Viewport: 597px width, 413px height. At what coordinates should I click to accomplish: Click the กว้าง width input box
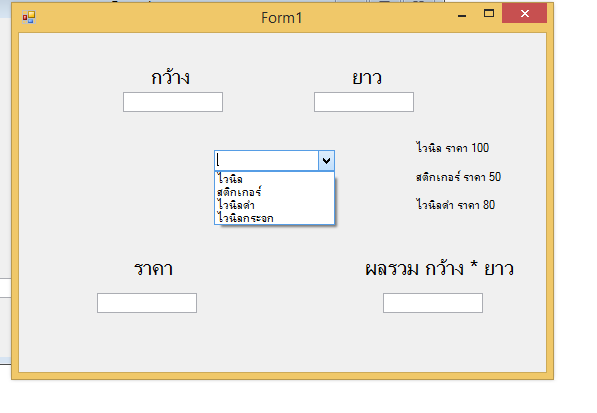click(x=173, y=102)
